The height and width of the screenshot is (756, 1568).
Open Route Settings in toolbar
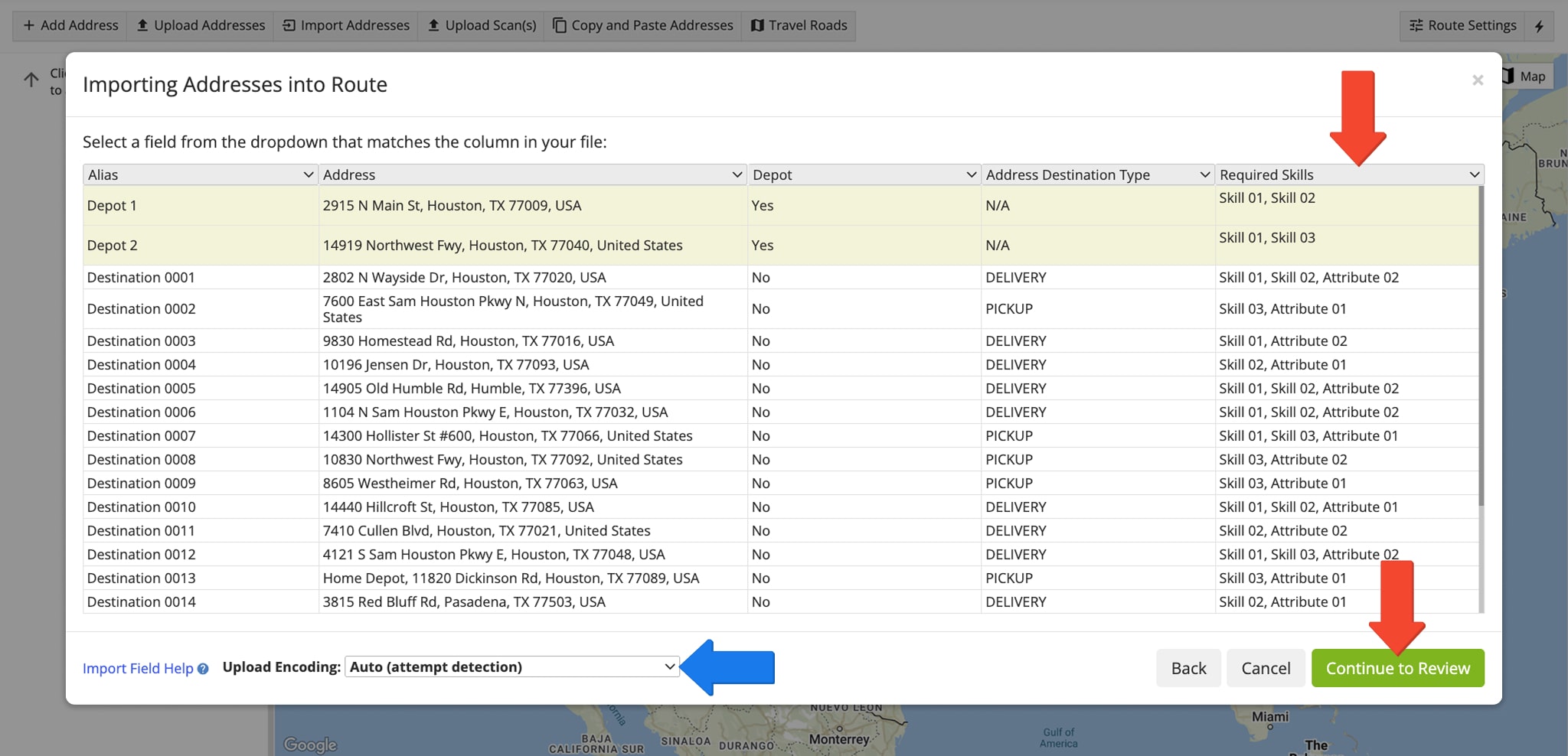coord(1462,25)
